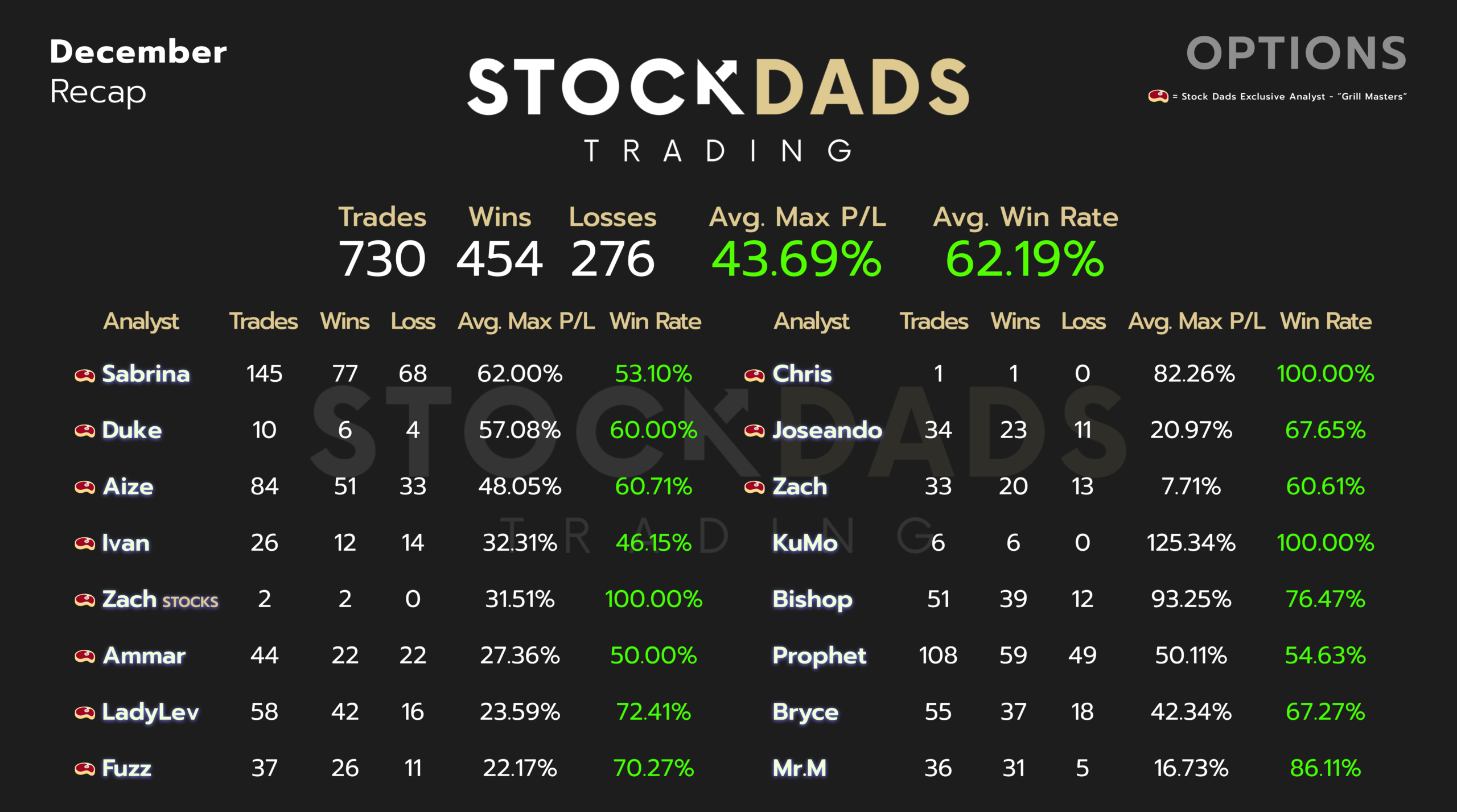Viewport: 1457px width, 812px height.
Task: Select the OPTIONS heading in top-right corner
Action: click(1296, 53)
